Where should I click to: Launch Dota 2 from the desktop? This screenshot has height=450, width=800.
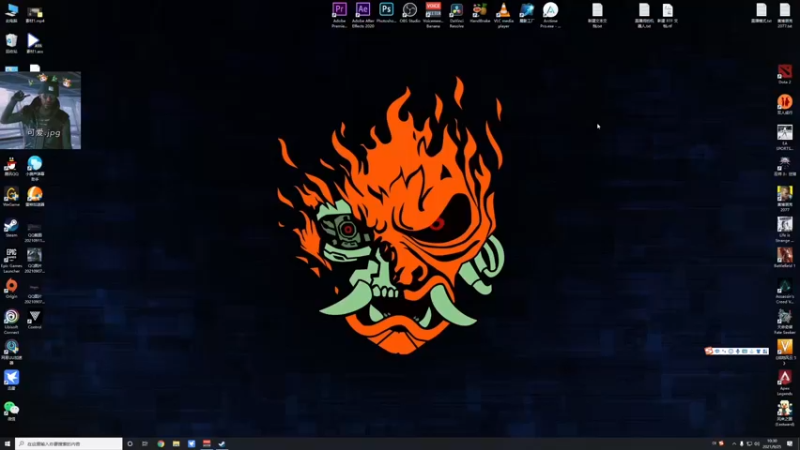coord(785,74)
